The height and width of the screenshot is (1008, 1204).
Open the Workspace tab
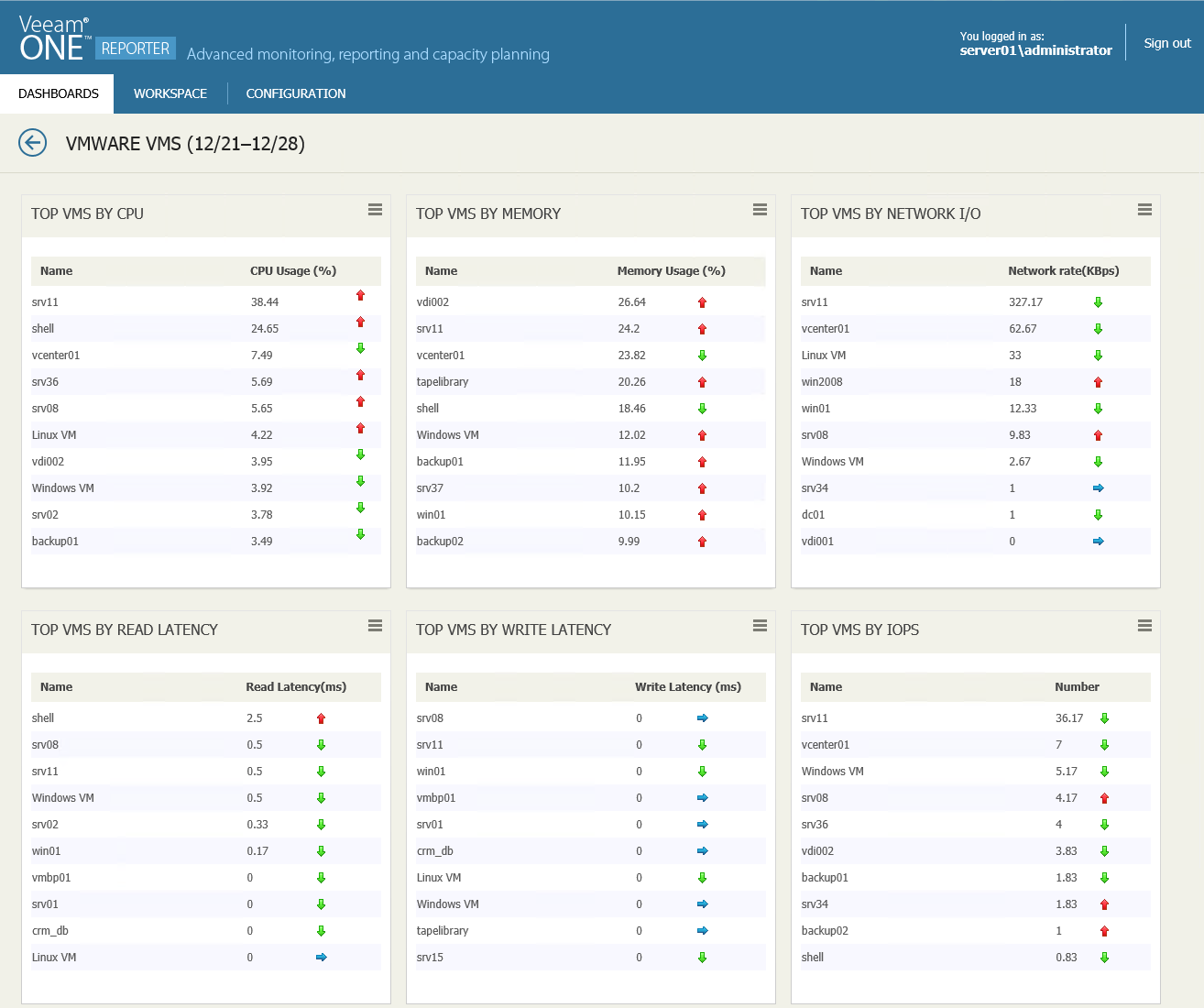click(x=170, y=93)
